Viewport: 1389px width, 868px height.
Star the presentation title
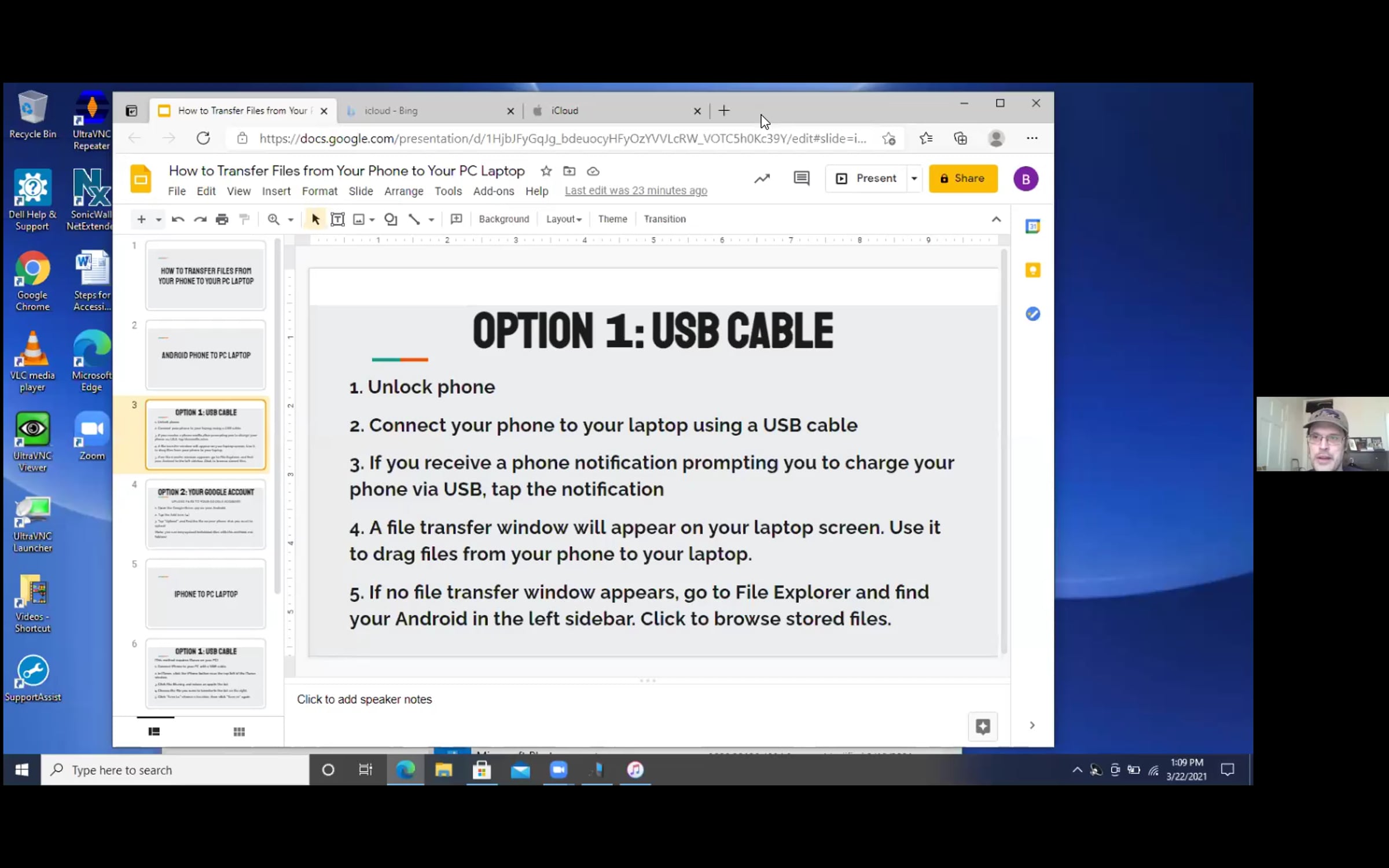546,171
